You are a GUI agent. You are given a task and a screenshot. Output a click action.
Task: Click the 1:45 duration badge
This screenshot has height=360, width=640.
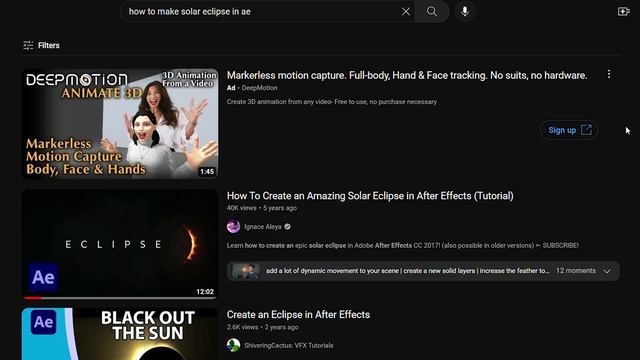coord(207,171)
